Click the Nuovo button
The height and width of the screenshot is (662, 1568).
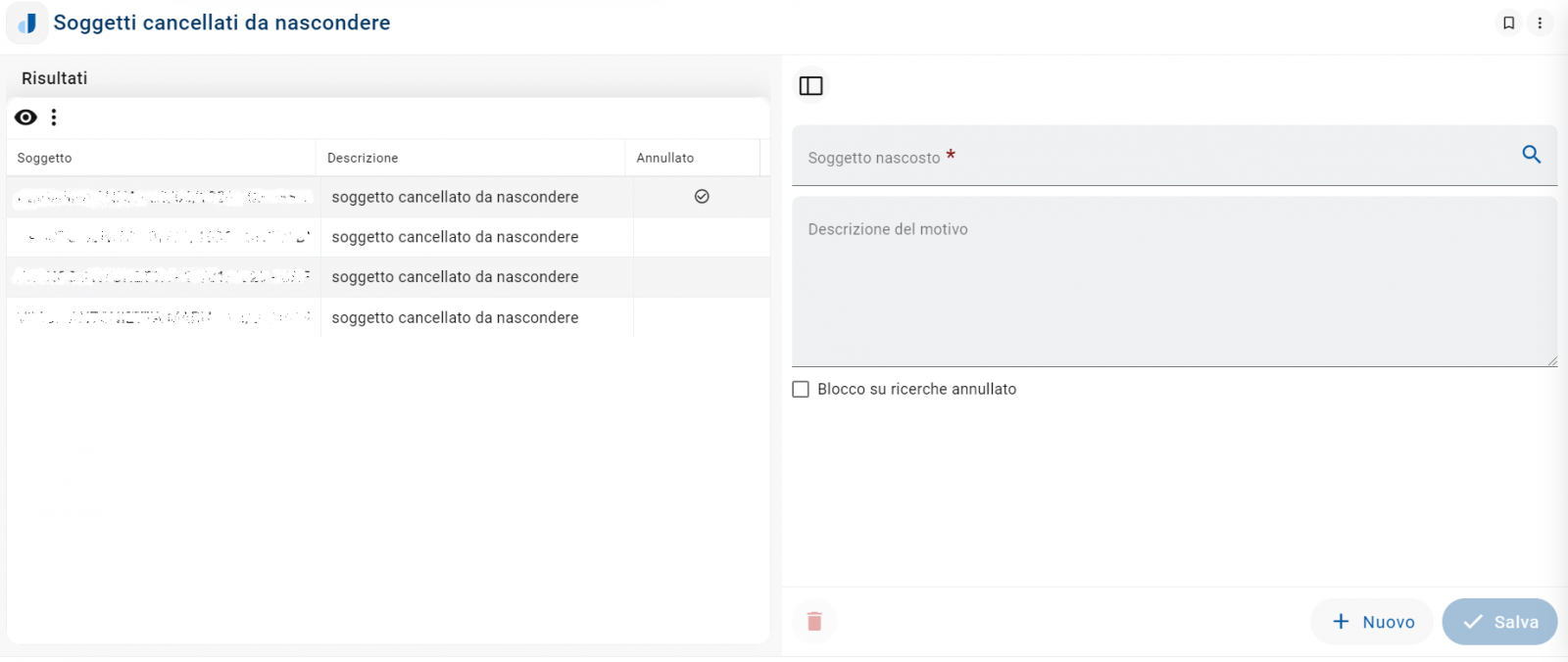tap(1372, 622)
